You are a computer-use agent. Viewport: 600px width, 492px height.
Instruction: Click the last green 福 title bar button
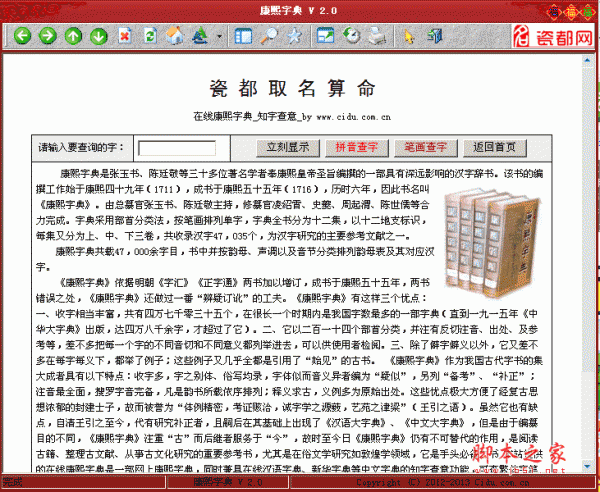click(x=587, y=11)
